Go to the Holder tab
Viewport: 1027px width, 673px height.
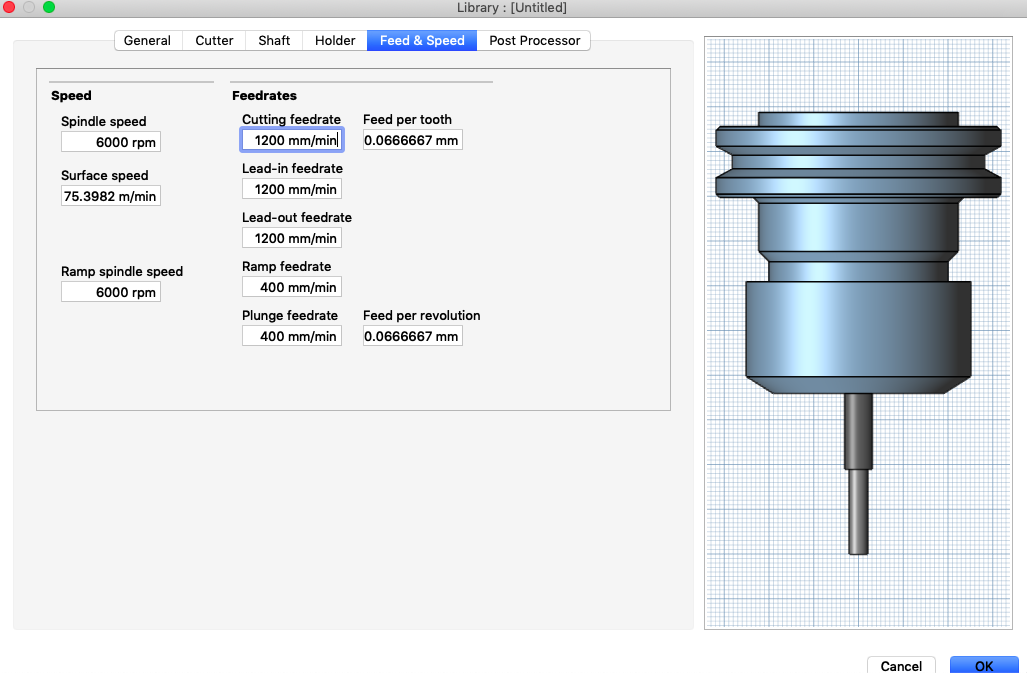[335, 41]
